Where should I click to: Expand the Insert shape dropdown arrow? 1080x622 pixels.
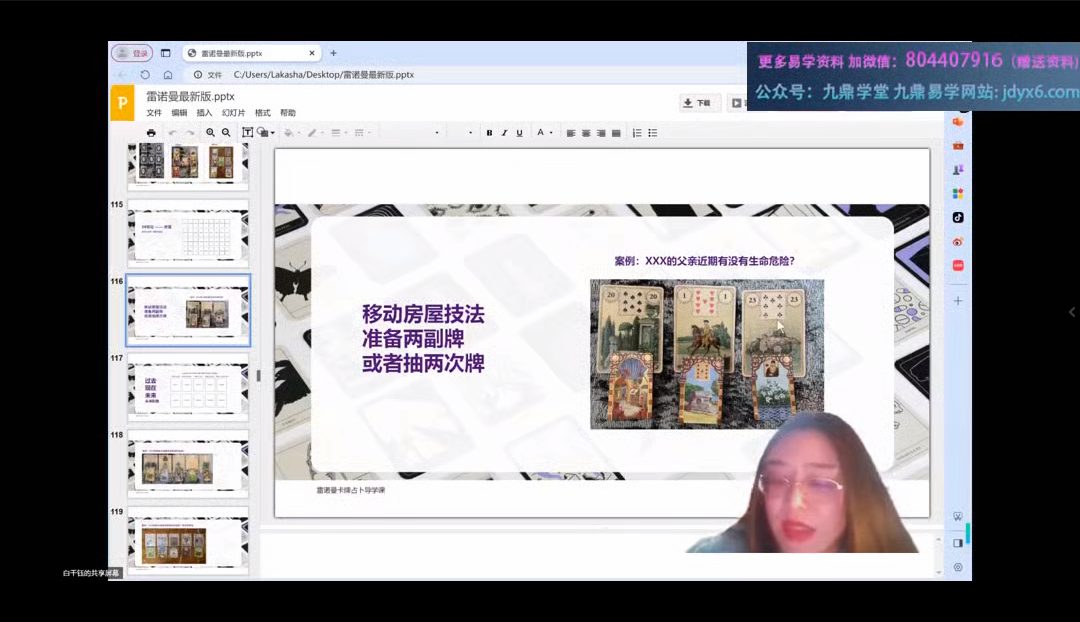272,133
